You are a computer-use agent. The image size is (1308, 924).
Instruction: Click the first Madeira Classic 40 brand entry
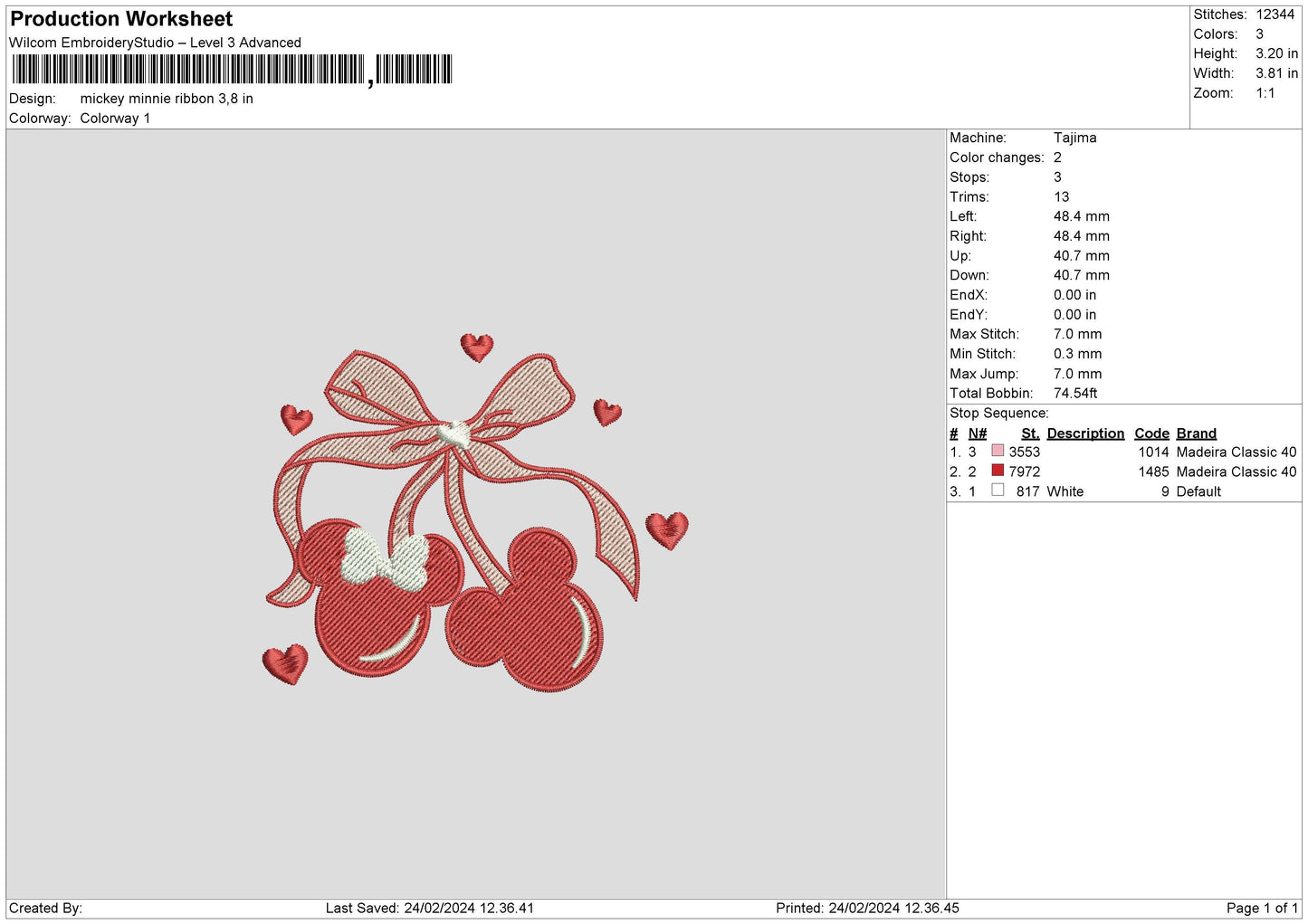point(1236,452)
